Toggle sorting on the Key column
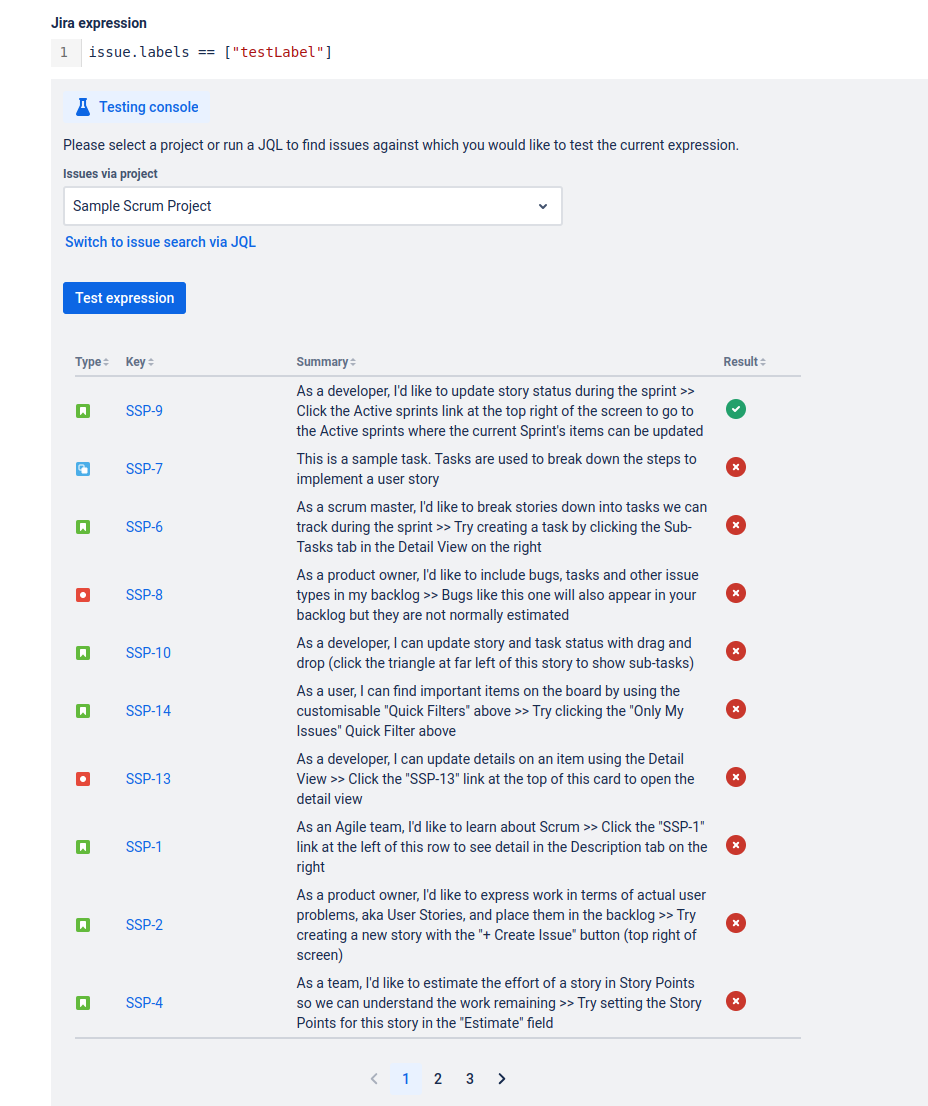 pos(138,361)
